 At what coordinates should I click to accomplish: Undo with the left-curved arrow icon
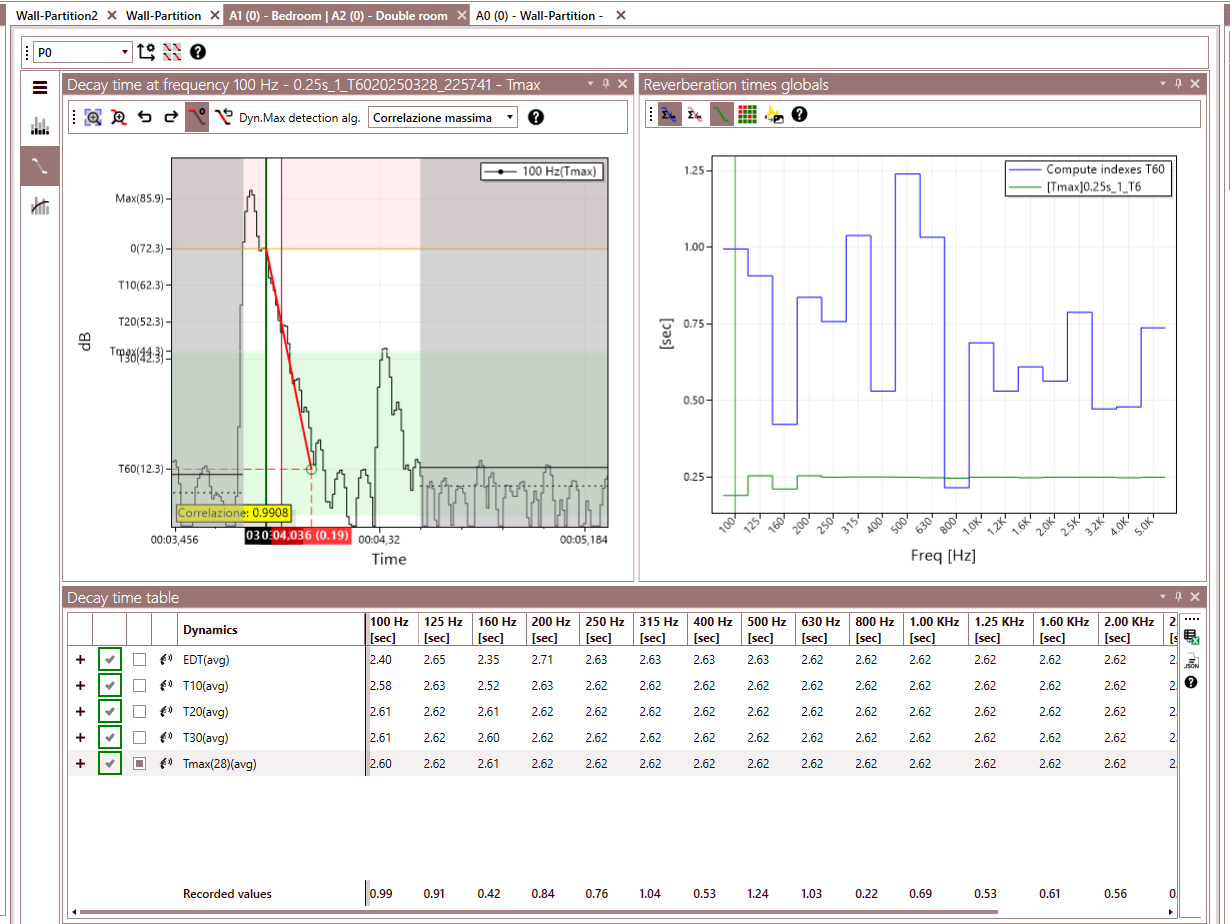click(145, 117)
